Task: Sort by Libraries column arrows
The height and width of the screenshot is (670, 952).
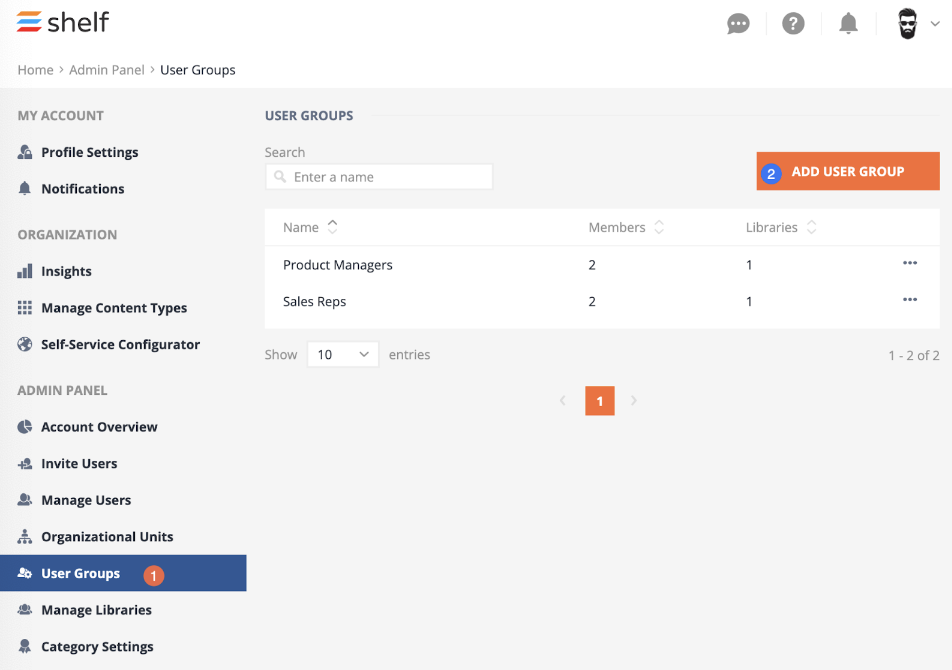Action: pos(812,227)
